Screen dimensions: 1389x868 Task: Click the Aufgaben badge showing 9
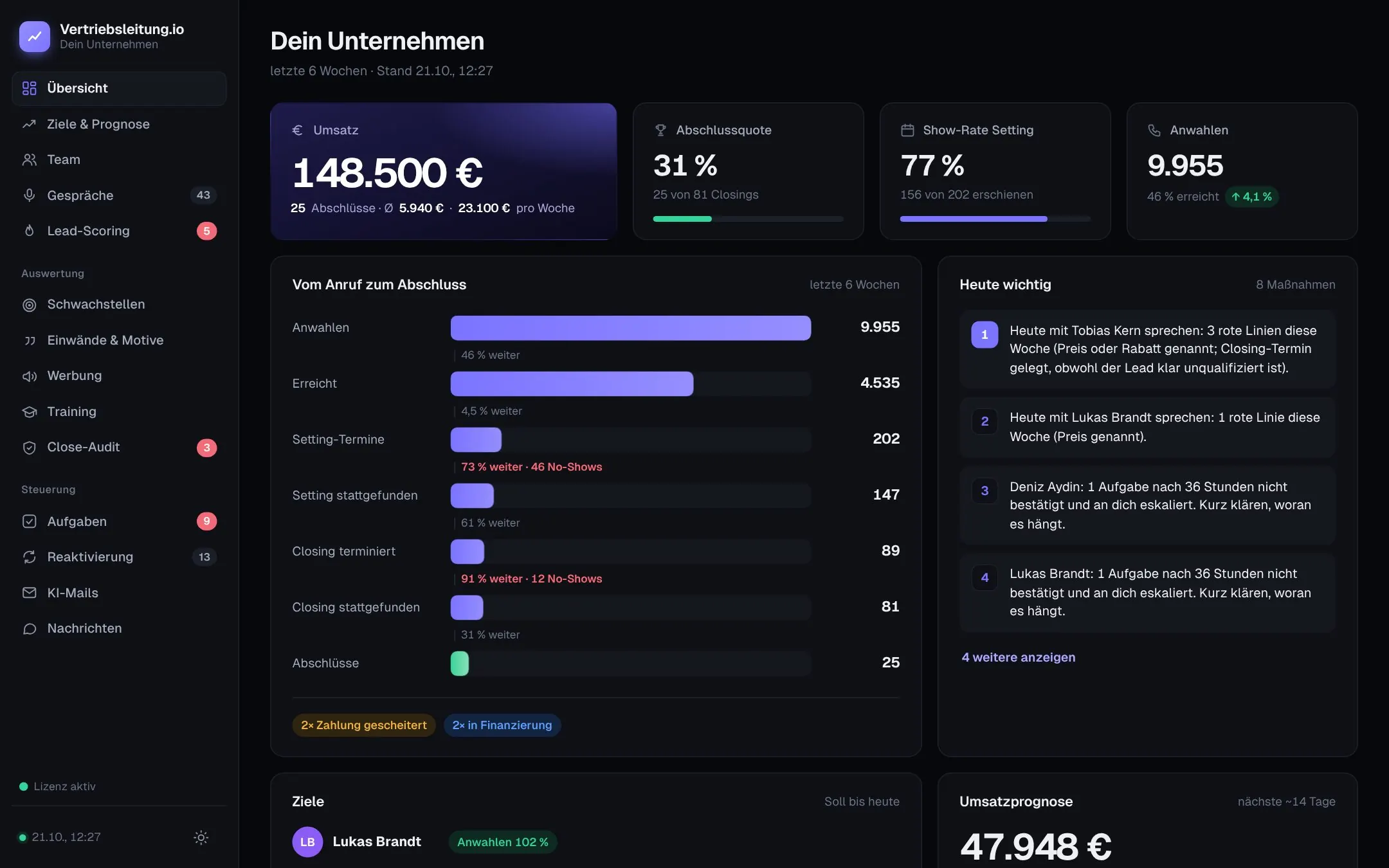206,521
